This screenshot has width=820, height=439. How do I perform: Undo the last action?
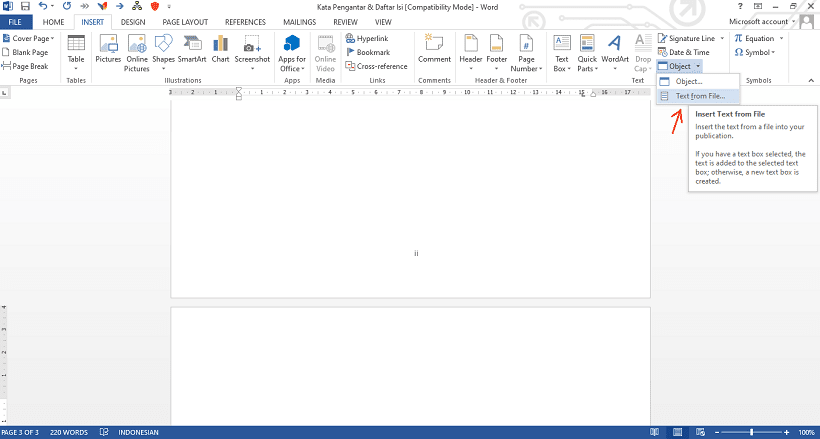coord(43,7)
